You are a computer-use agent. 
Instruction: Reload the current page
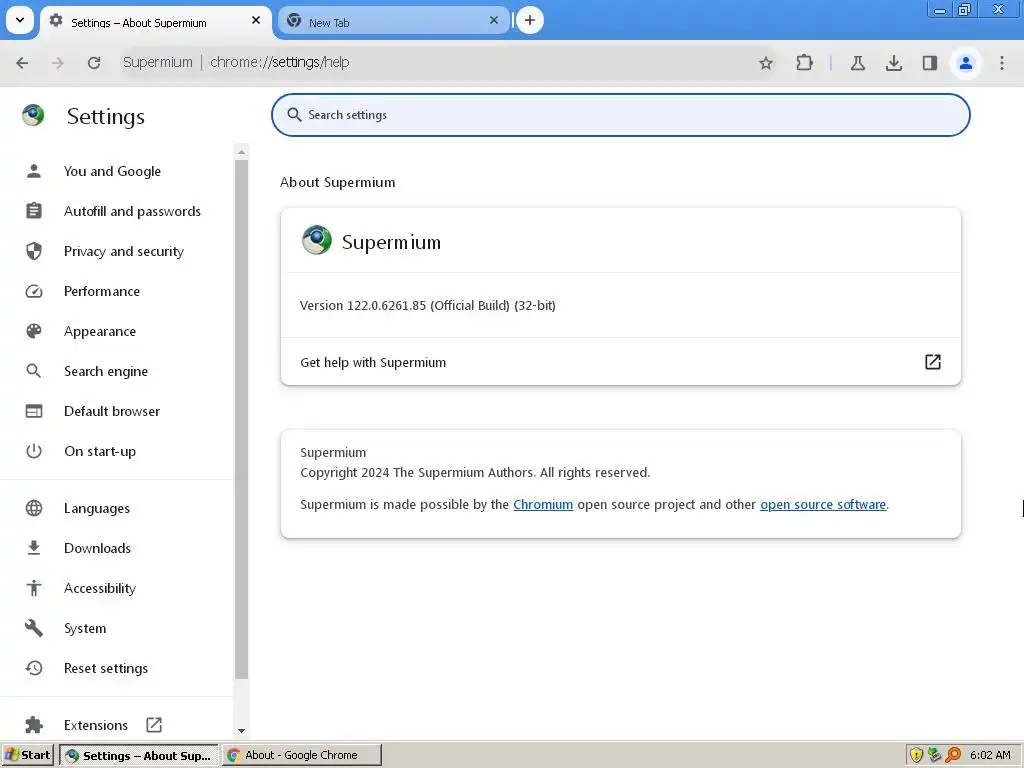click(94, 63)
